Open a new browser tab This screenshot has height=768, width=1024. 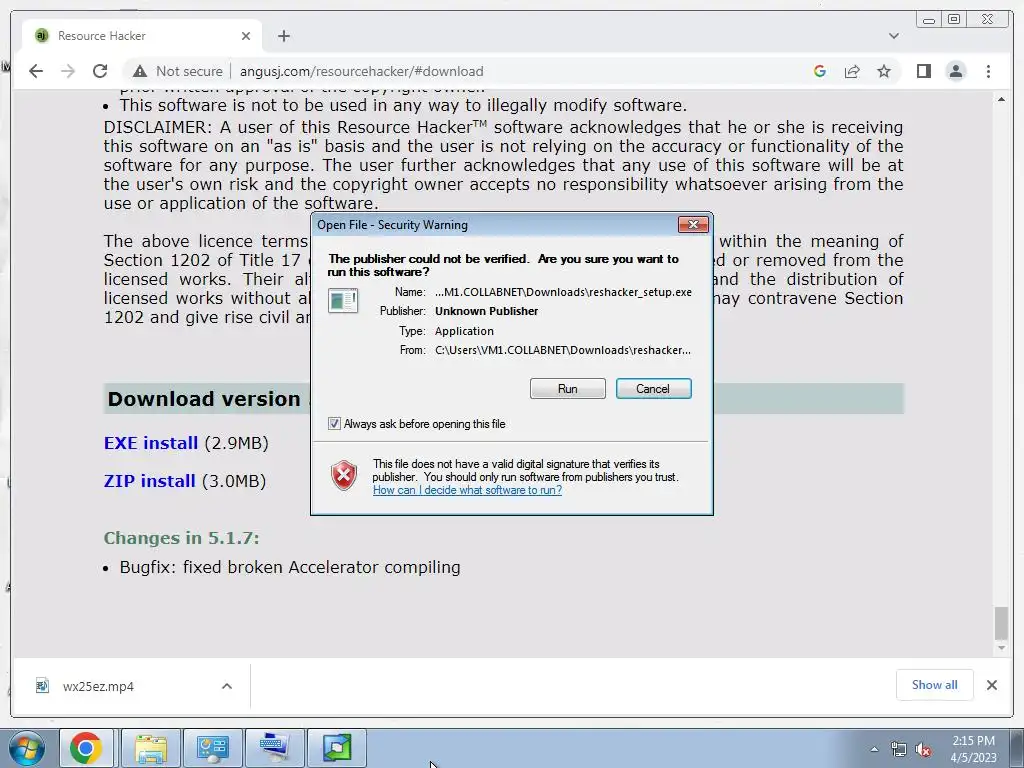coord(283,36)
